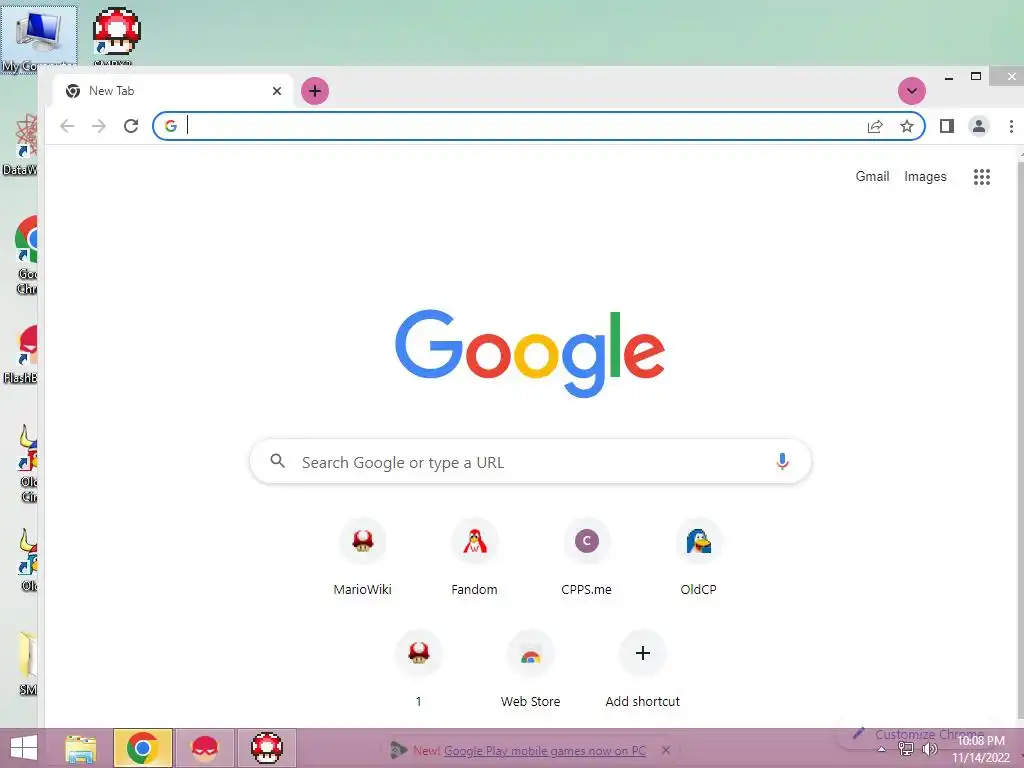Open the CPPS.me shortcut

pyautogui.click(x=586, y=556)
